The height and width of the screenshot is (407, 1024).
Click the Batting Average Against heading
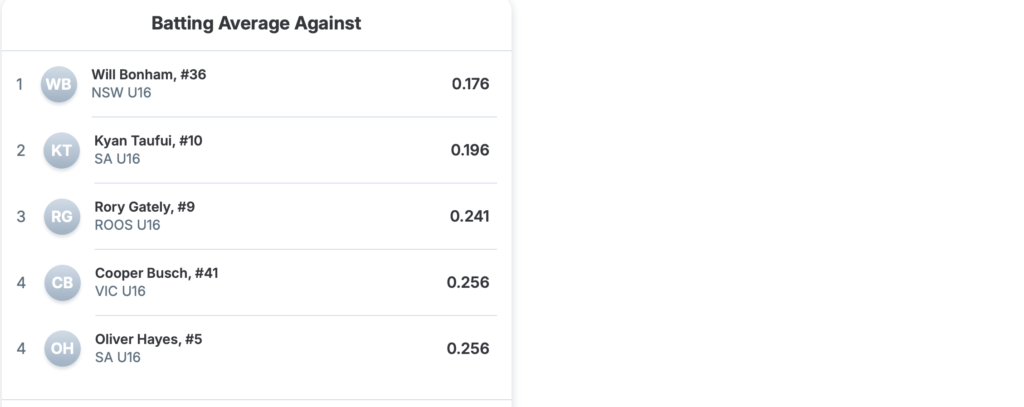tap(256, 23)
